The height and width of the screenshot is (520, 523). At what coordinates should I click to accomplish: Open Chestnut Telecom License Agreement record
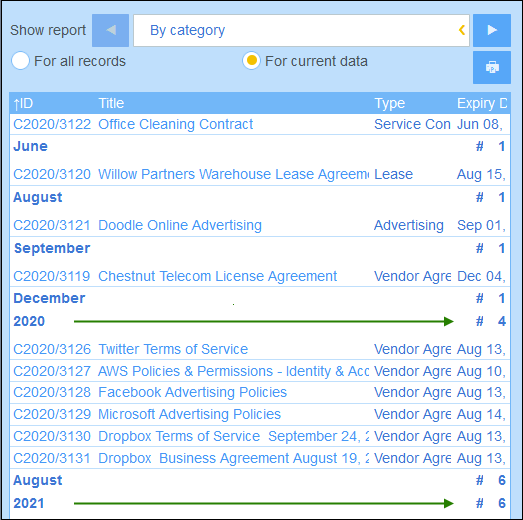pos(217,277)
